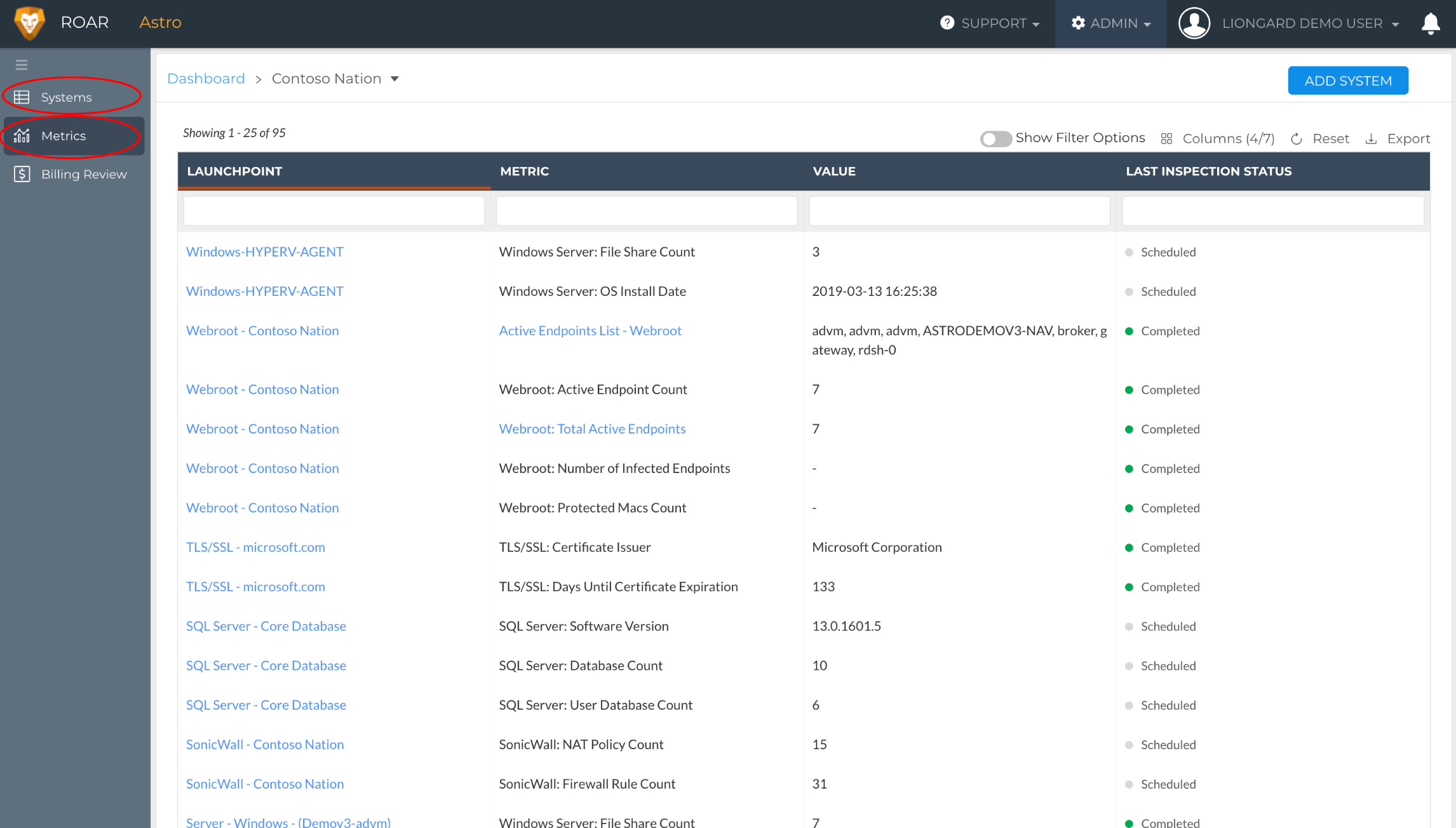
Task: Open SQL Server - Core Database in Software Version row
Action: point(266,626)
